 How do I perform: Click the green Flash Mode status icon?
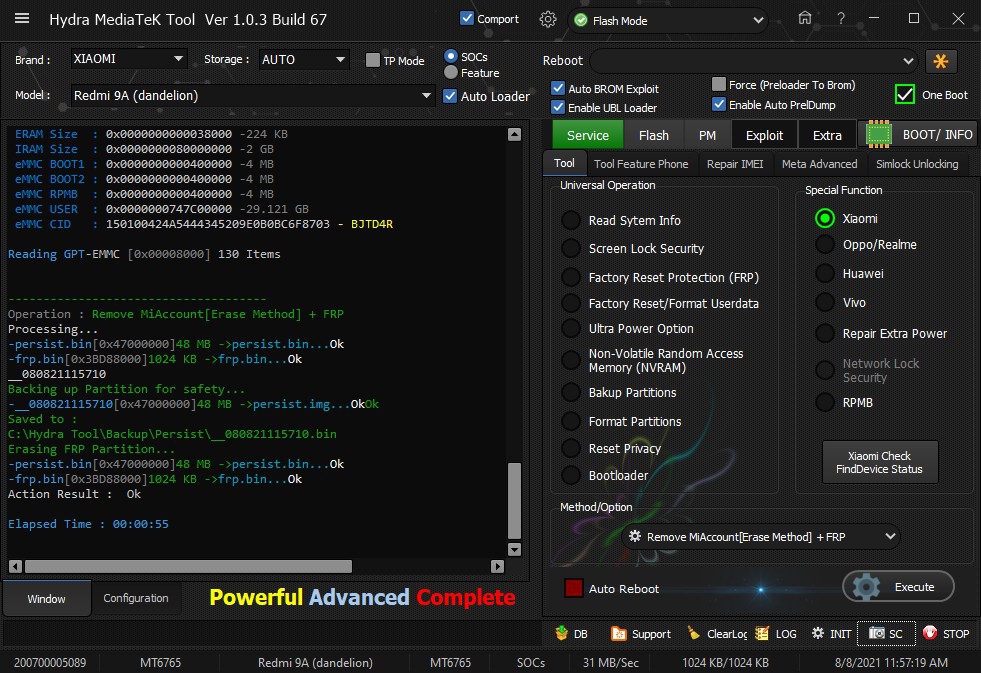coord(581,21)
